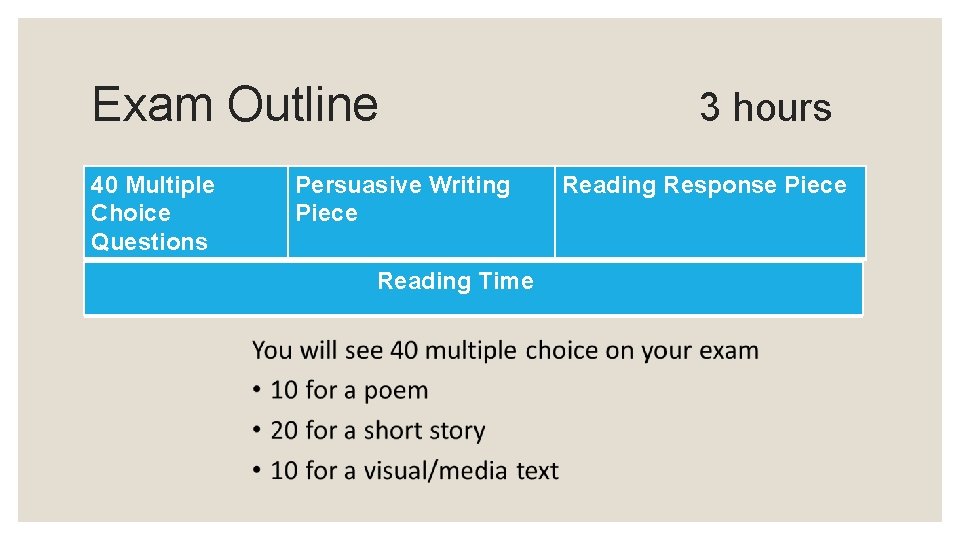Click the bullet dot before '10 for a visual/media text'

[x=257, y=471]
